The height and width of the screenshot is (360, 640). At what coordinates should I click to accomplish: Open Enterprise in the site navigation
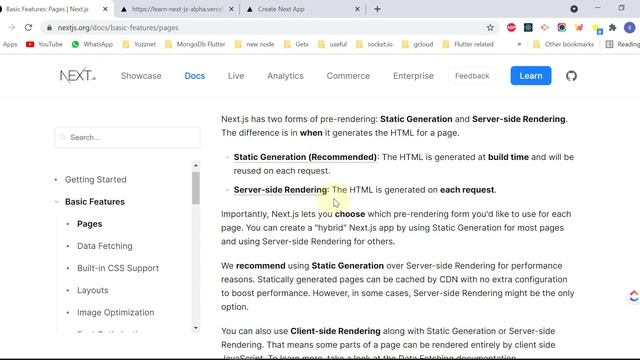[x=413, y=76]
